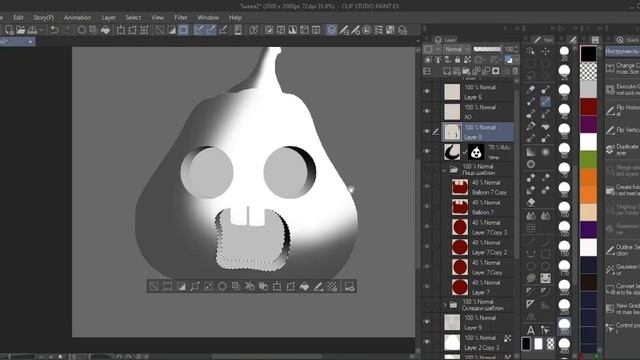
Task: Hide the AO layer eye icon
Action: 427,111
